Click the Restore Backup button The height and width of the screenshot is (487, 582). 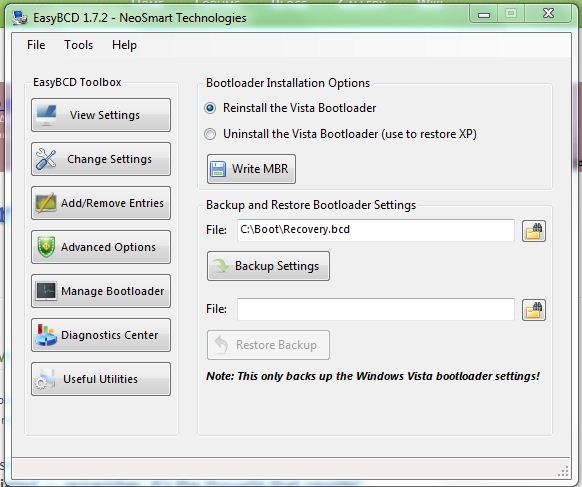tap(268, 345)
